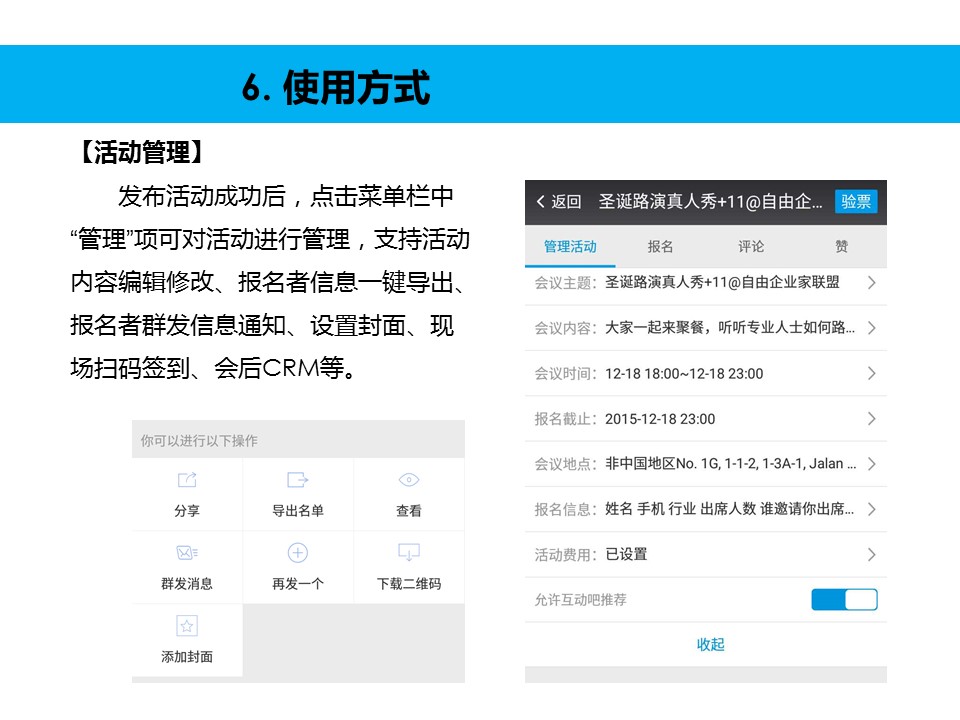The image size is (960, 720).
Task: Click the 再发一个 plus icon
Action: [x=298, y=553]
